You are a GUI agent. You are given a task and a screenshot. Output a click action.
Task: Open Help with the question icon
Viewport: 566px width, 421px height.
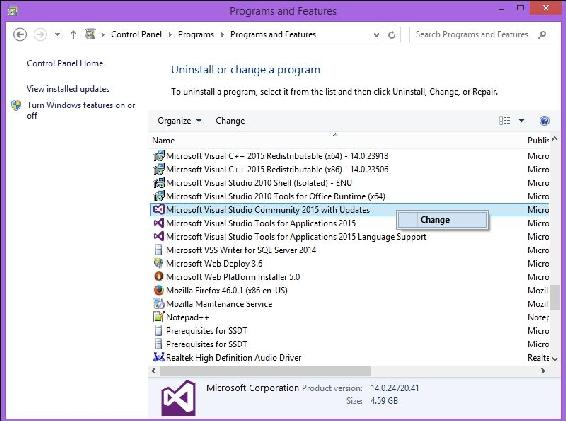coord(544,121)
